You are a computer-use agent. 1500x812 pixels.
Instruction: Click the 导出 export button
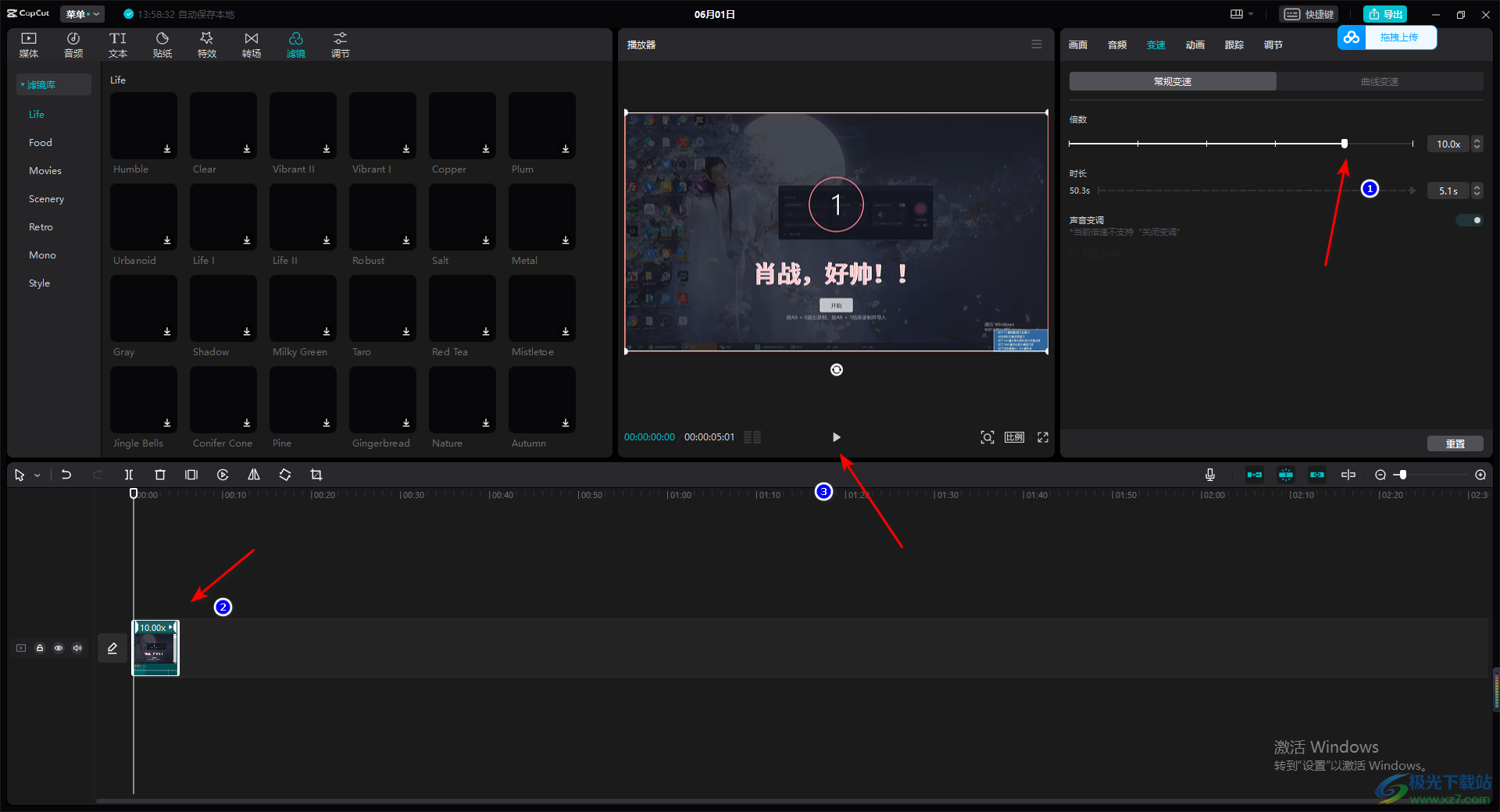pyautogui.click(x=1385, y=14)
